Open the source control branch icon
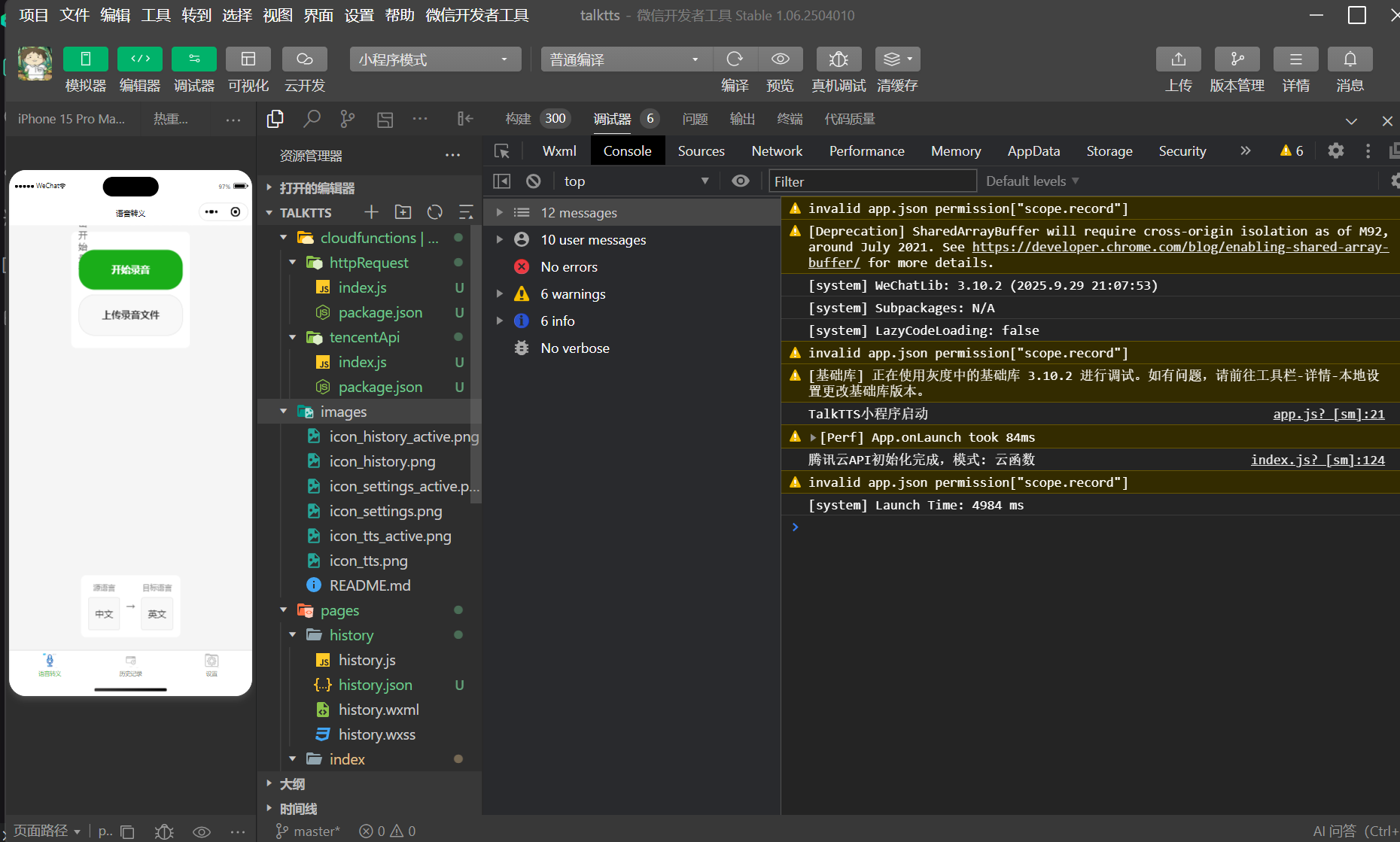The image size is (1400, 842). [348, 119]
